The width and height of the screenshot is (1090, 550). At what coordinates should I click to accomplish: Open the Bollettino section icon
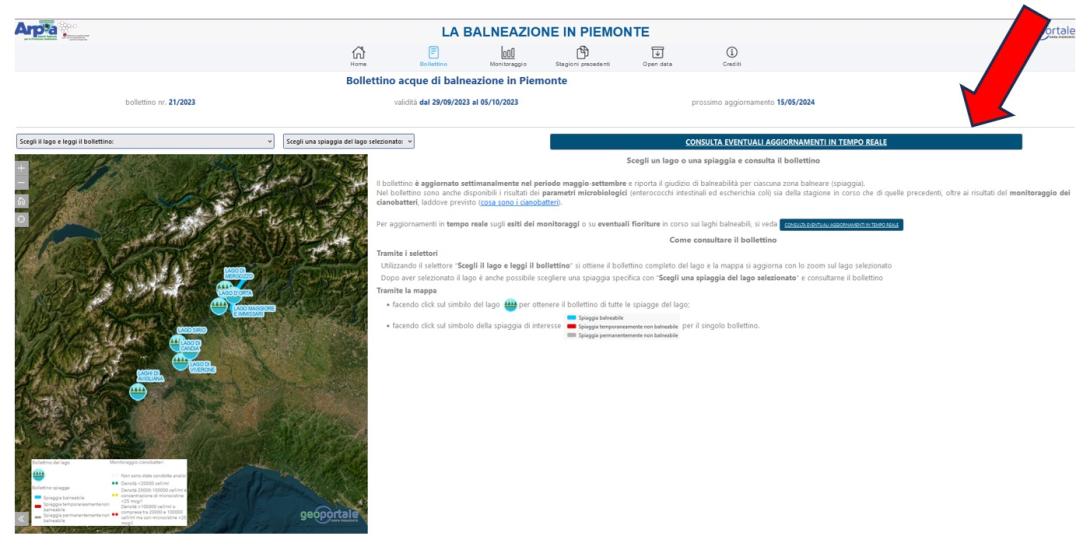tap(434, 53)
